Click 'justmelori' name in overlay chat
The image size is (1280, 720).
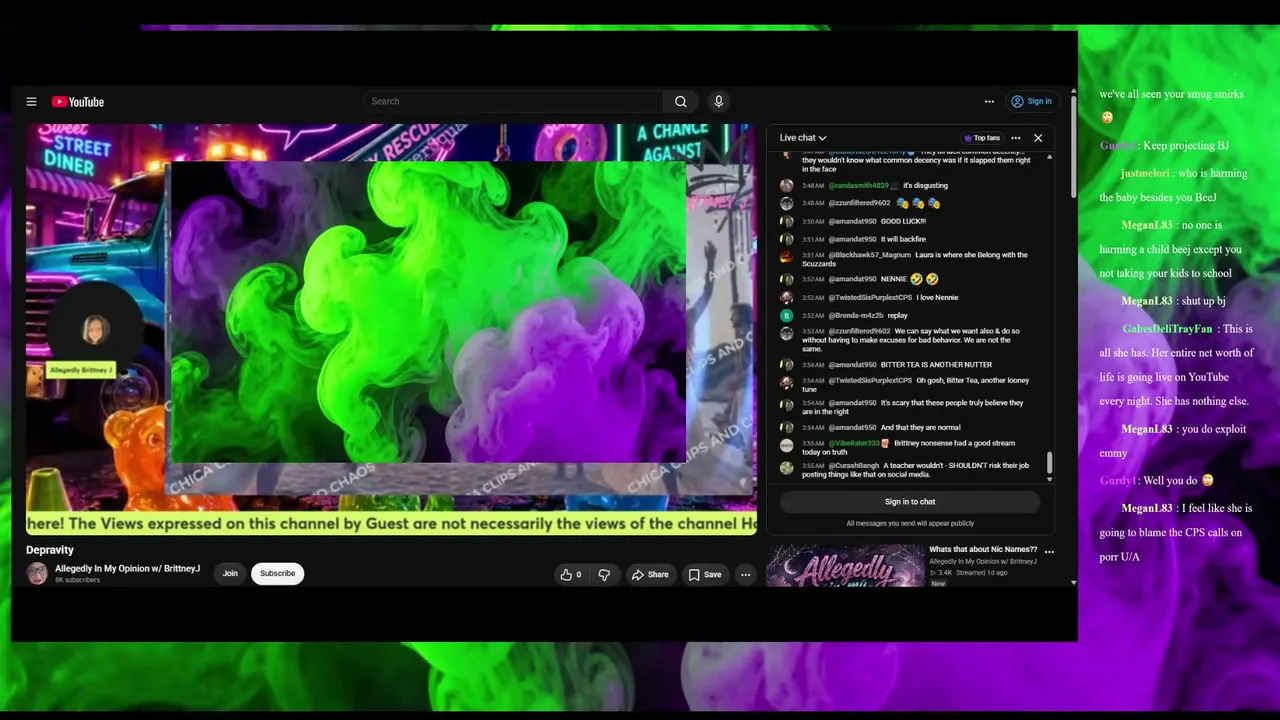click(x=1145, y=173)
